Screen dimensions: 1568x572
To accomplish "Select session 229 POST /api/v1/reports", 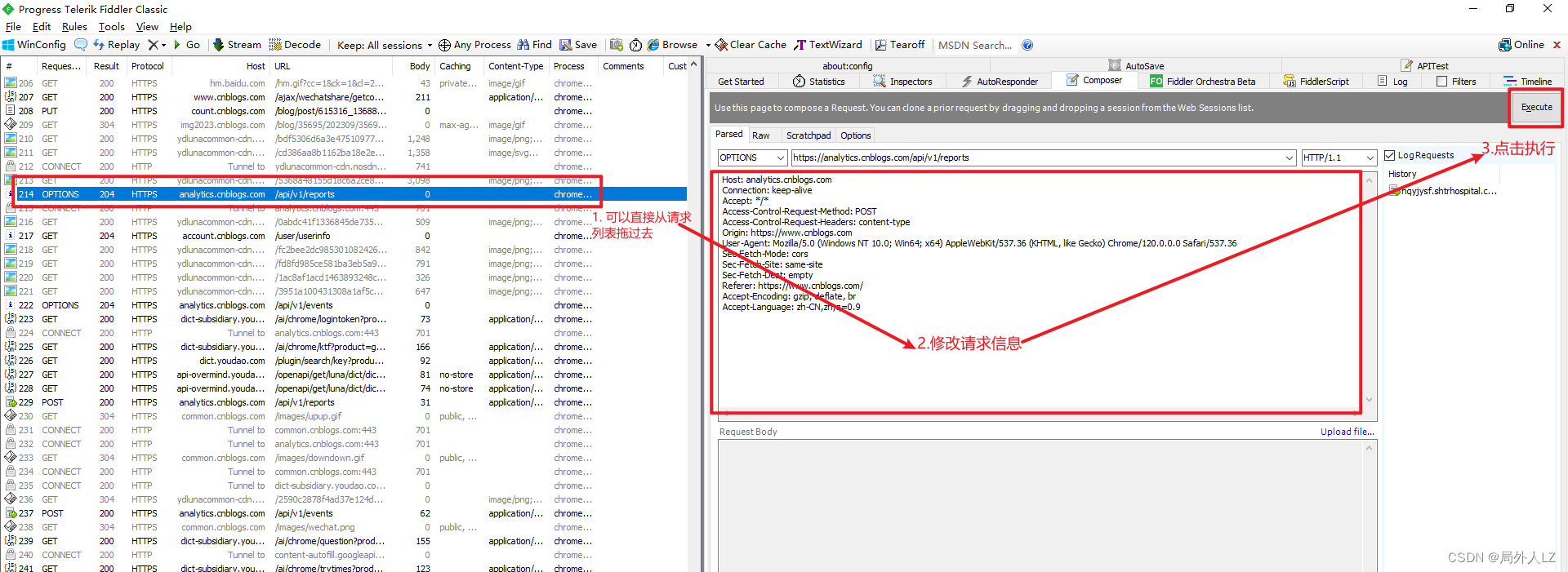I will 344,402.
